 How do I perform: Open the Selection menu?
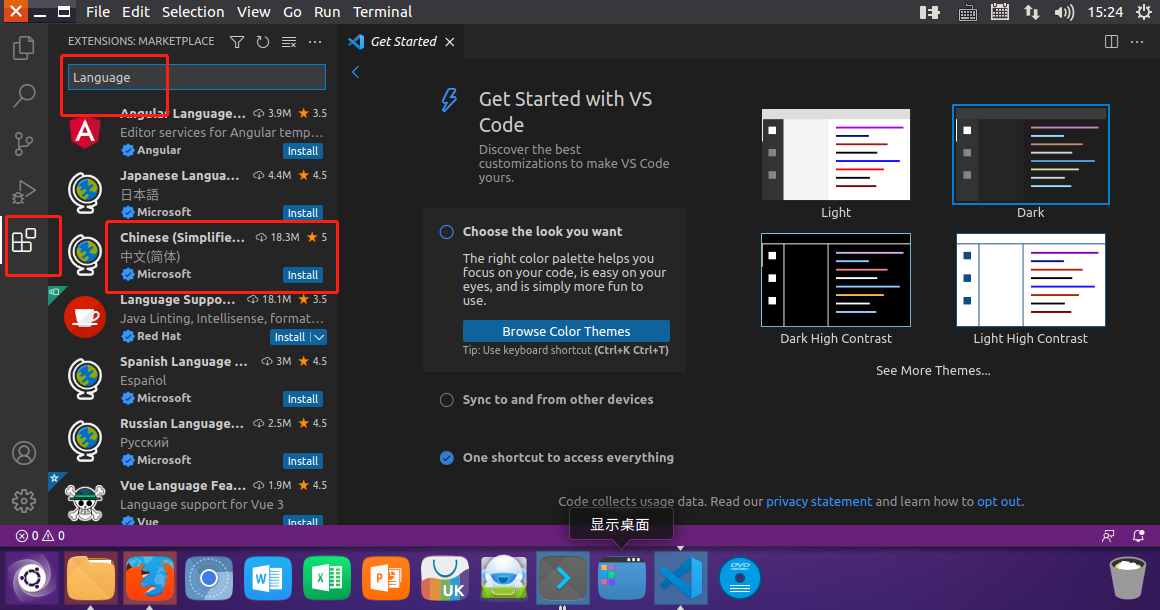(x=192, y=12)
